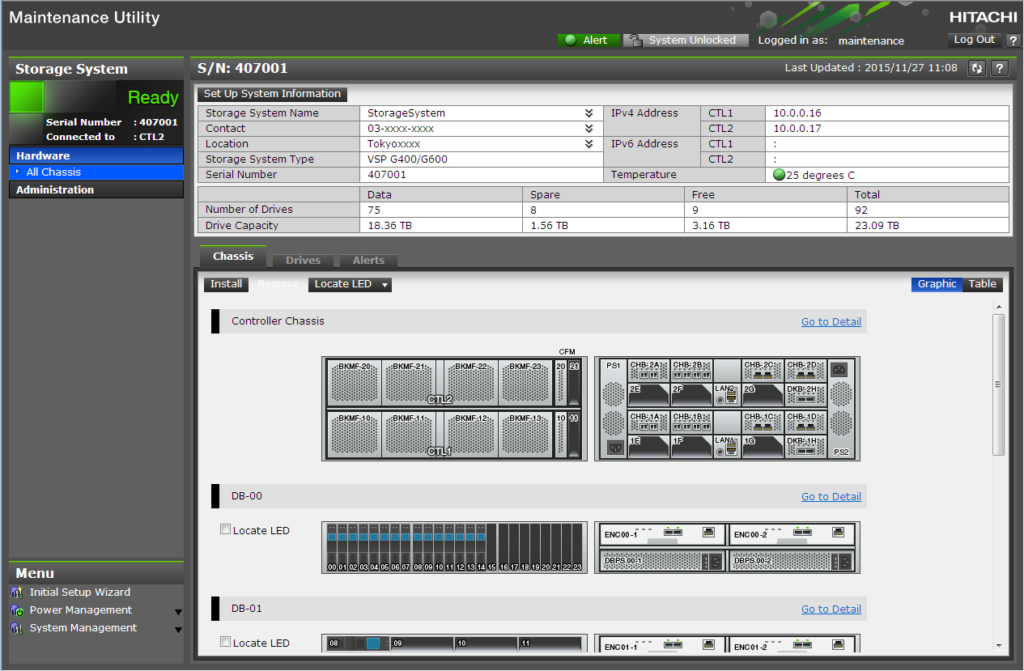Screen dimensions: 1024x671
Task: Select the CHB-1D channel board
Action: 806,421
